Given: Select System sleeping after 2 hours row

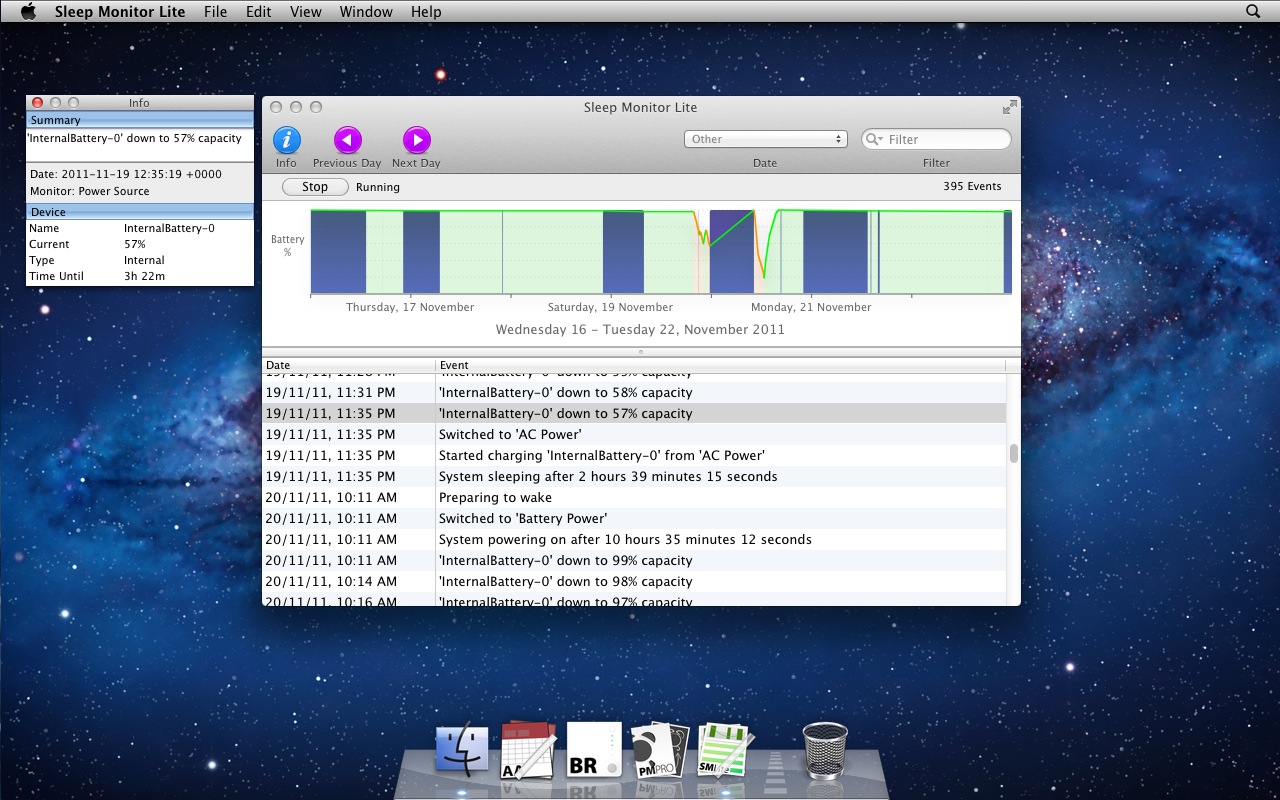Looking at the screenshot, I should tap(634, 476).
